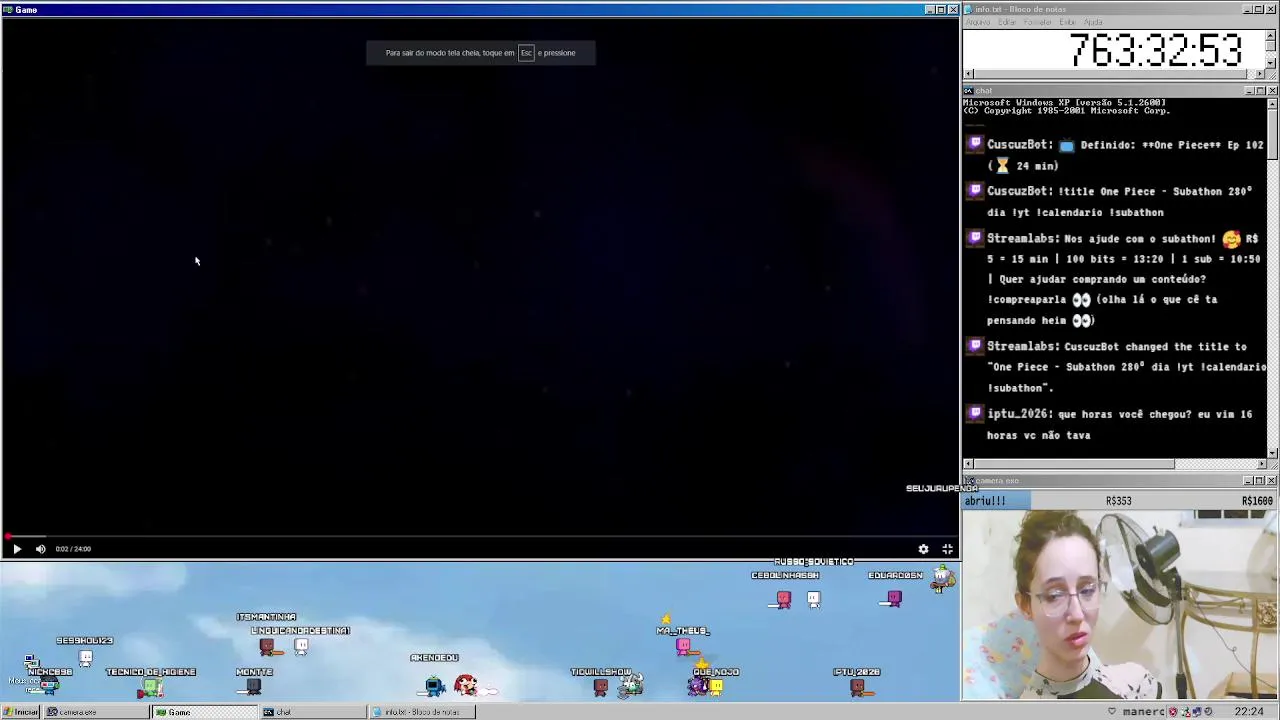Mute the video player volume
This screenshot has width=1280, height=720.
click(40, 549)
